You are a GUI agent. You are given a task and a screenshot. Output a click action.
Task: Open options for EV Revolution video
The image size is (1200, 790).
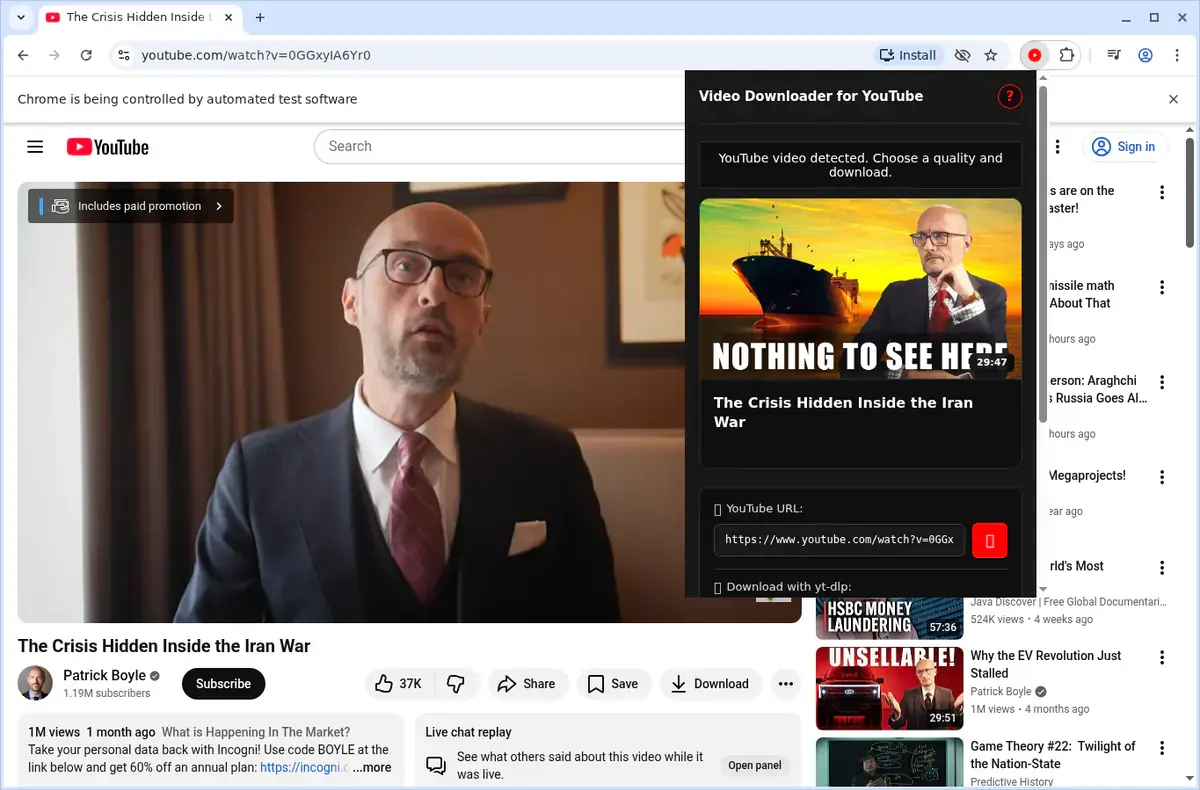point(1162,658)
